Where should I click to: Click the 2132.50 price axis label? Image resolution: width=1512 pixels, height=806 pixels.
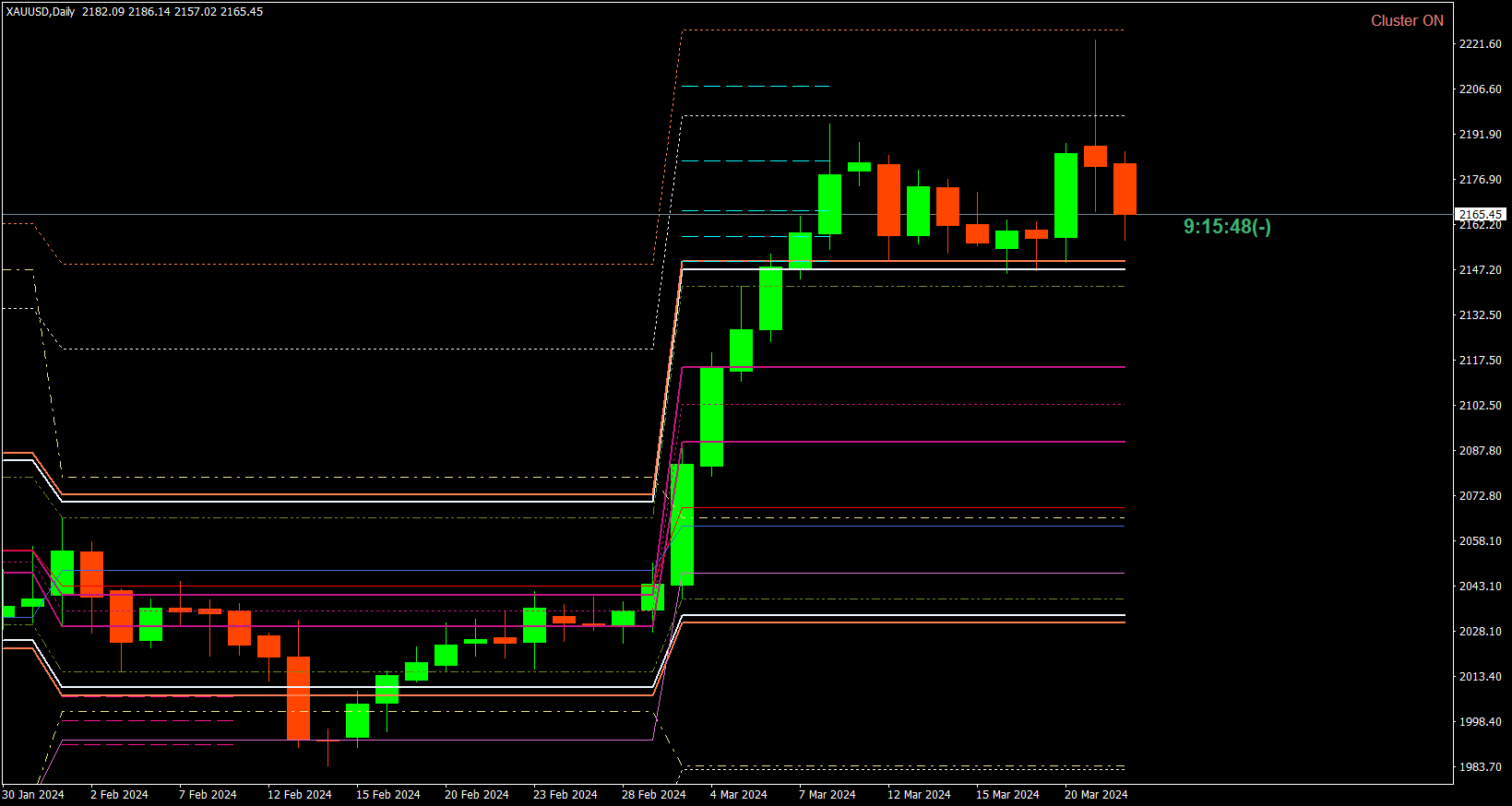click(x=1480, y=315)
